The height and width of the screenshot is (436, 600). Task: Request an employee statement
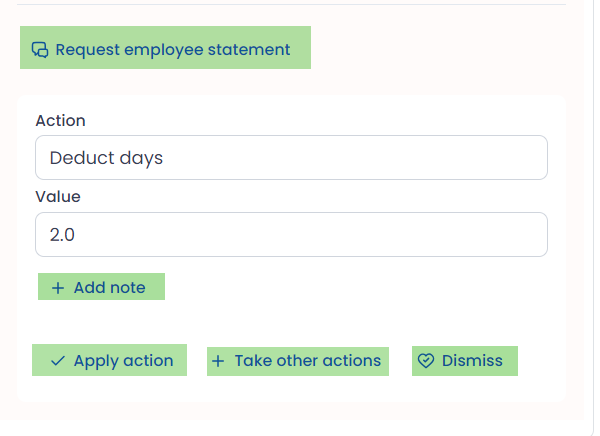(x=165, y=48)
